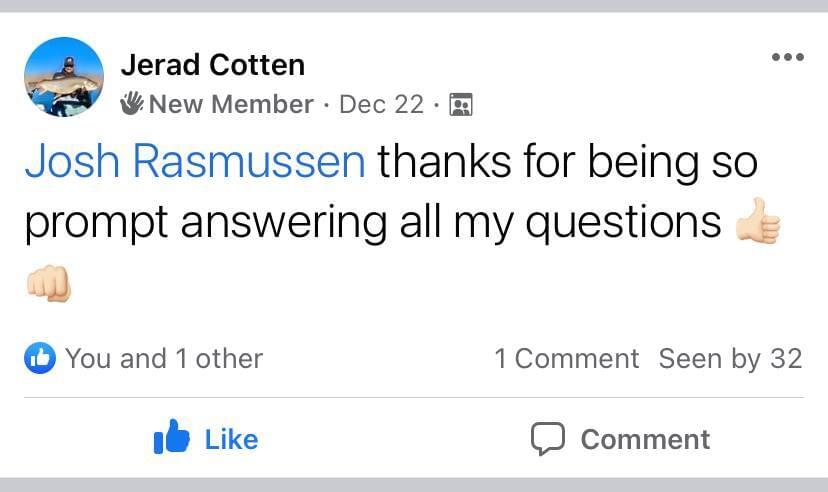Click the speech bubble comment icon
The image size is (828, 492).
coord(547,439)
